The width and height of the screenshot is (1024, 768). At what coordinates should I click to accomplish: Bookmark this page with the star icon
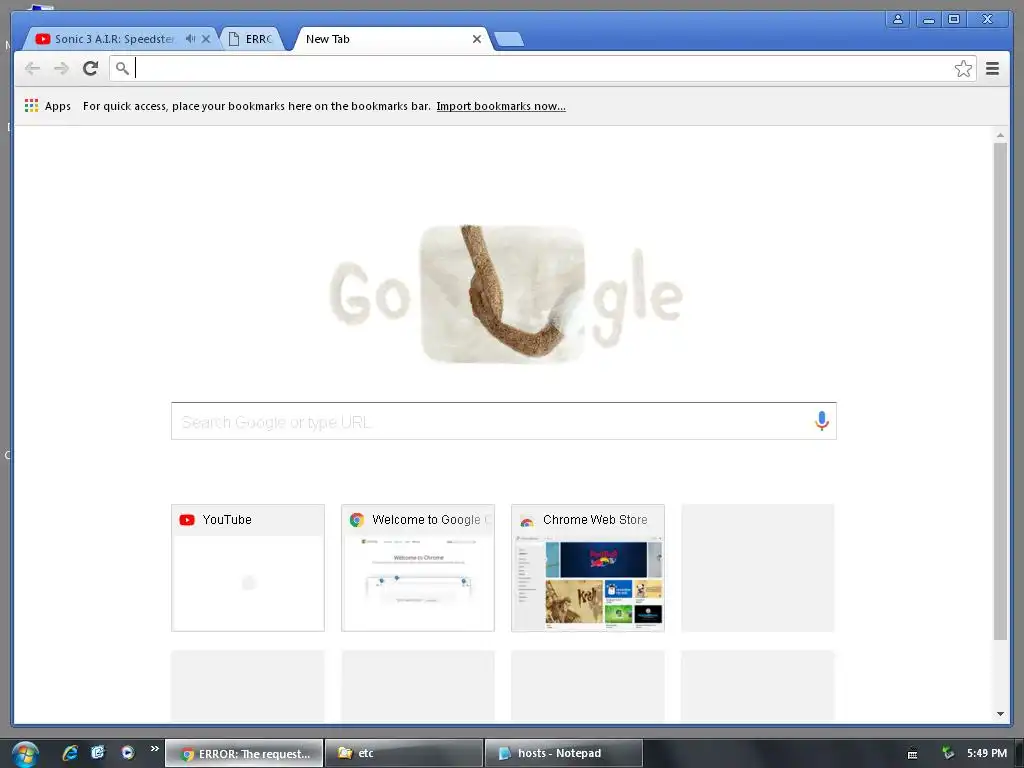click(x=963, y=69)
